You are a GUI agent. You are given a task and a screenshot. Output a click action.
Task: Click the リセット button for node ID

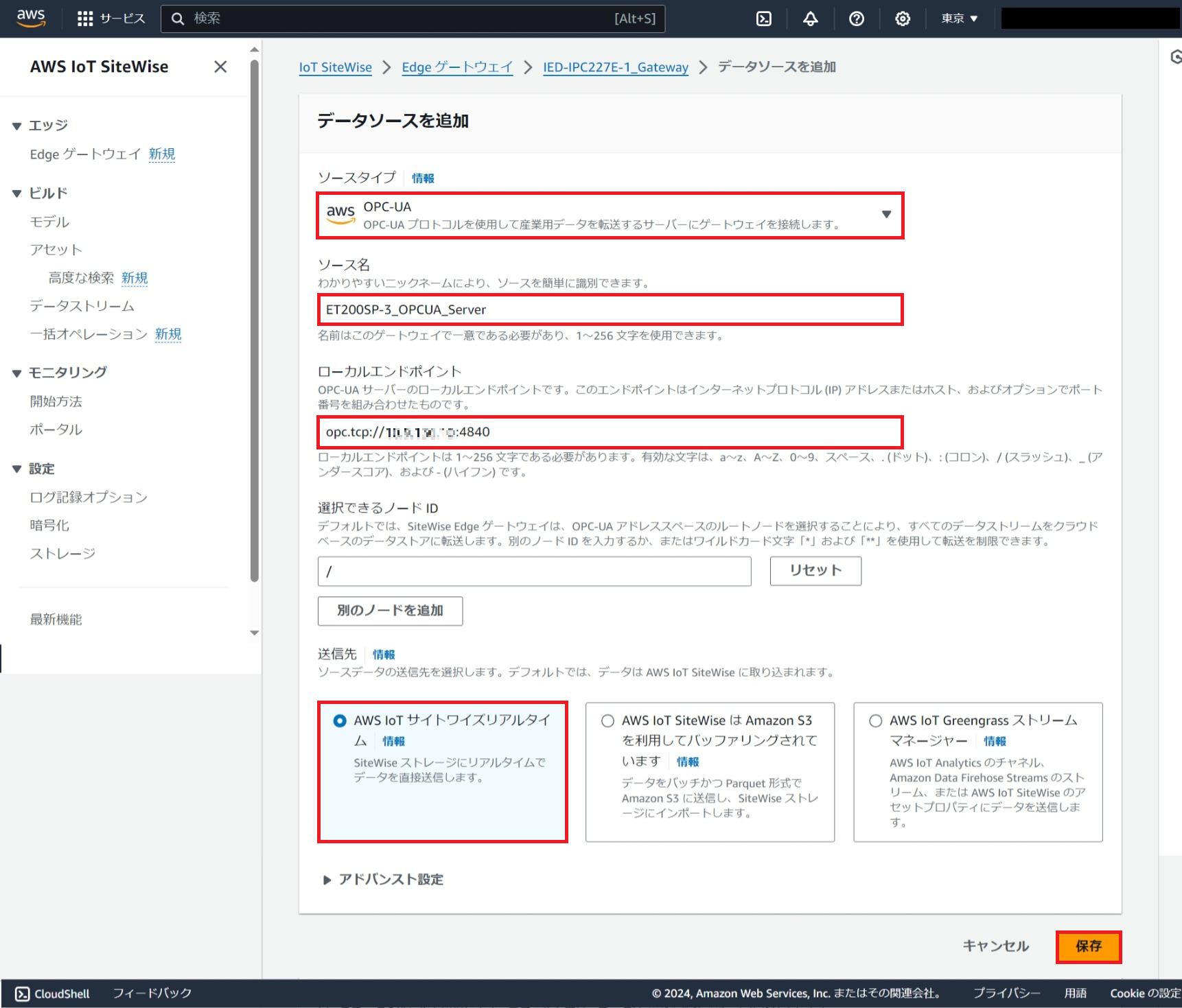[815, 570]
